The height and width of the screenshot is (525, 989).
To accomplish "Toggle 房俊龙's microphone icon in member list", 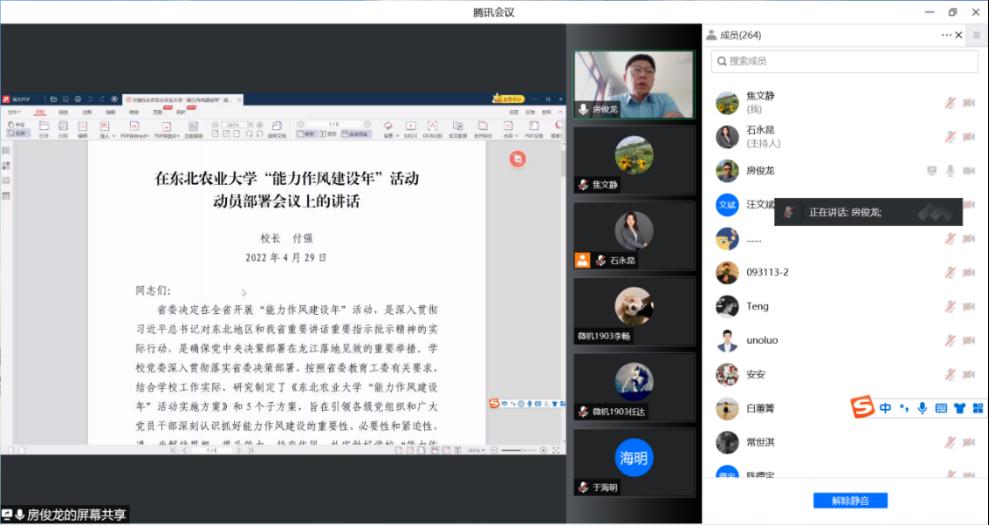I will pyautogui.click(x=950, y=170).
